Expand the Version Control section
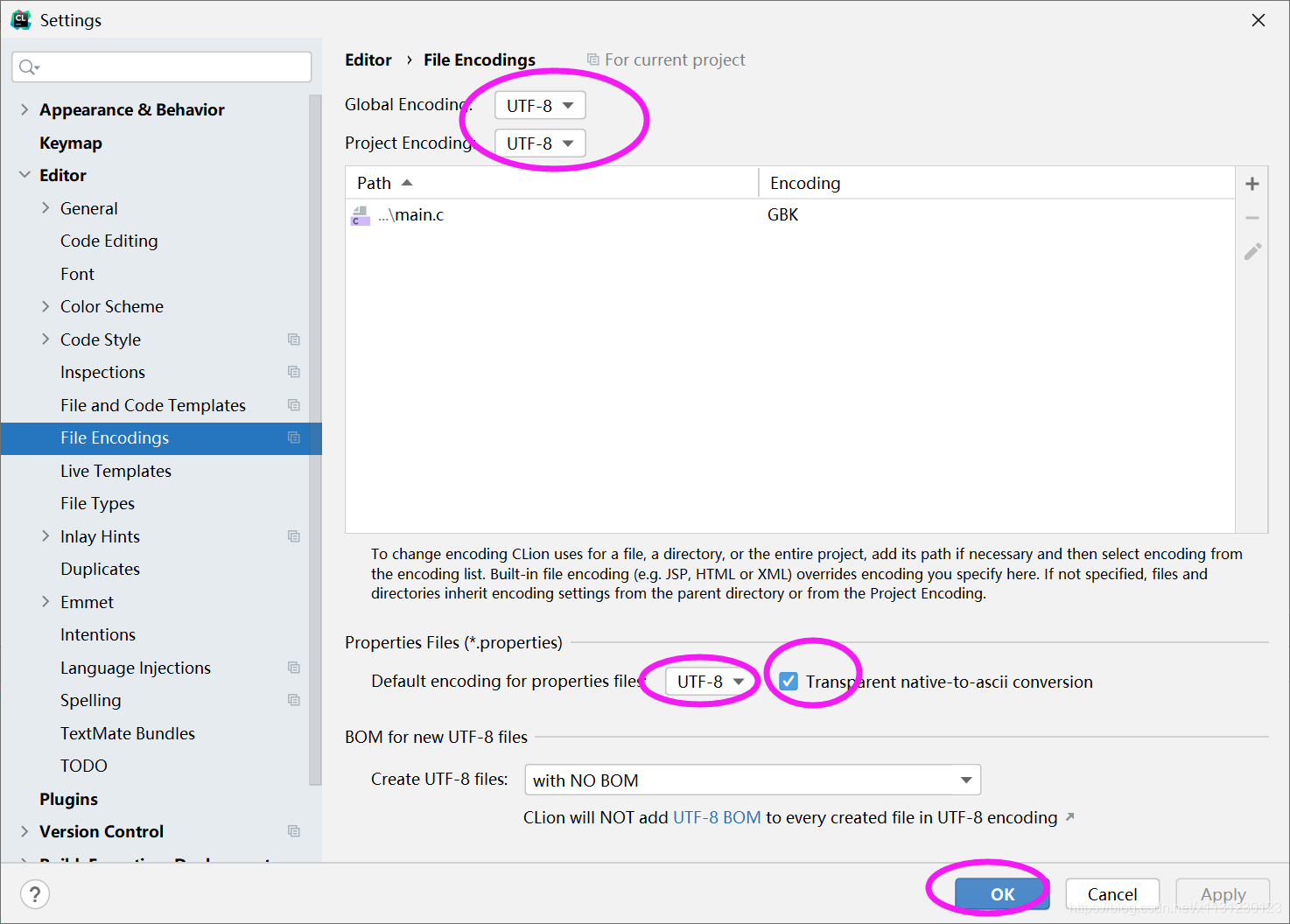Screen dimensions: 1290x924 tap(25, 831)
